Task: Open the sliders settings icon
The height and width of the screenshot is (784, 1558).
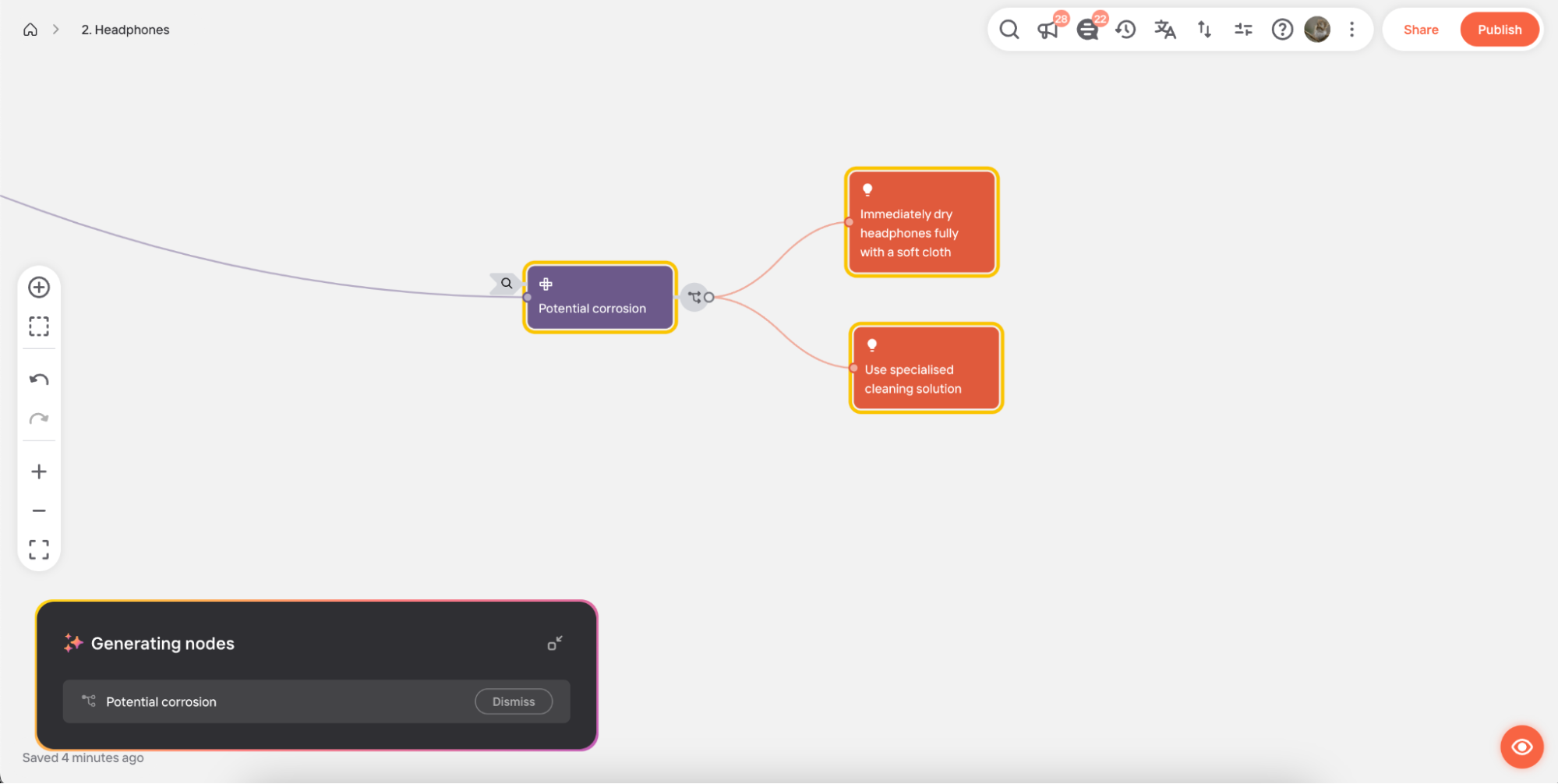Action: [1243, 30]
